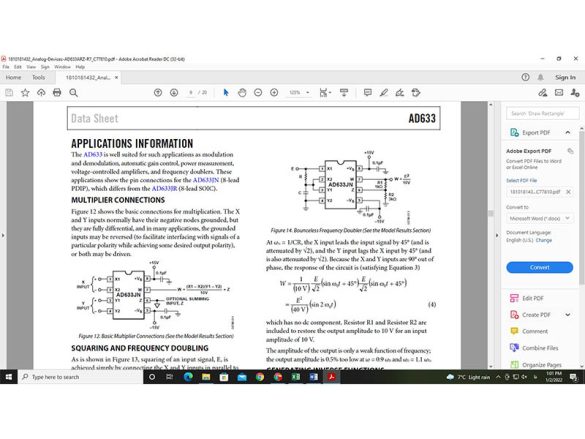This screenshot has height=439, width=585.
Task: Expand Convert to Microsoft Word dropdown
Action: 539,218
